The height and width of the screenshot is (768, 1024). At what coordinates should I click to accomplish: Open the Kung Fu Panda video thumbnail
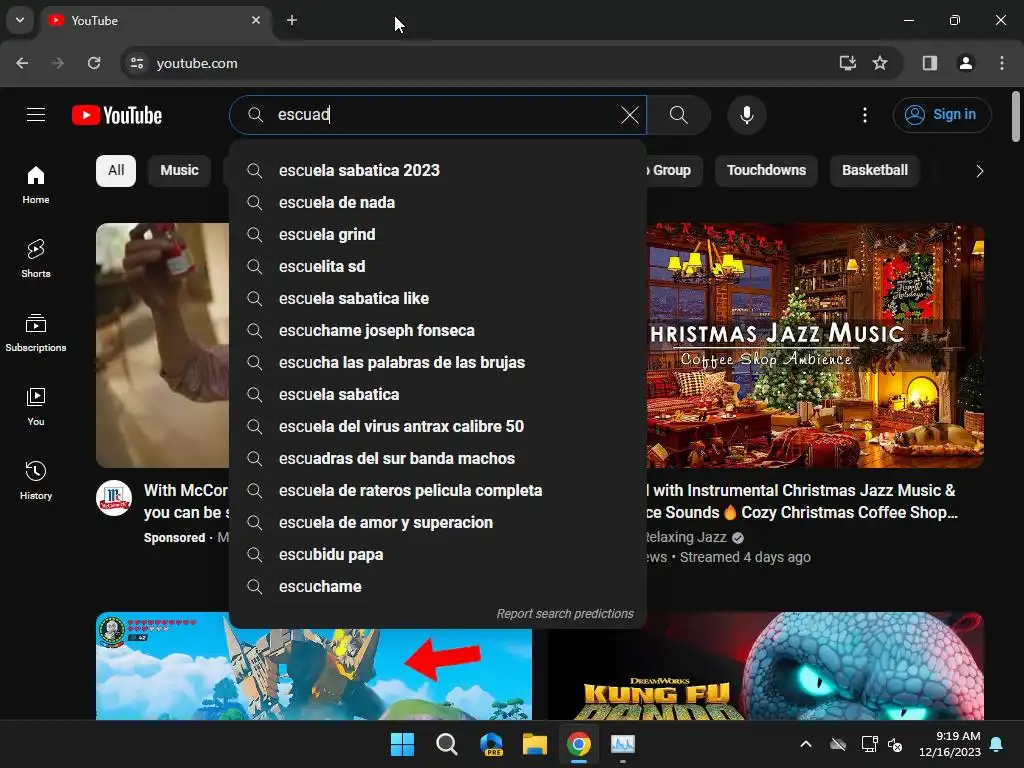tap(765, 666)
